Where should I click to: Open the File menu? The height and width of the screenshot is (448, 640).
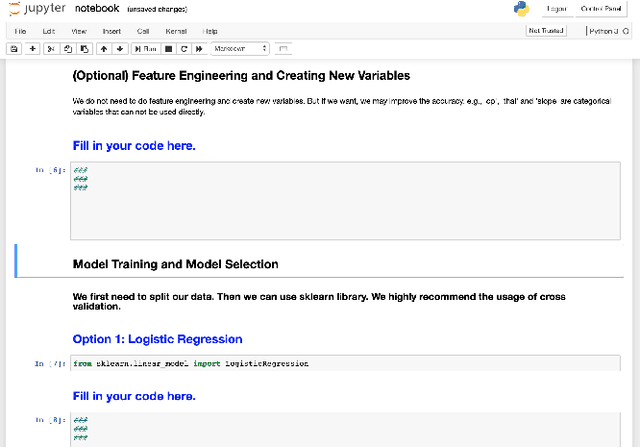coord(20,31)
